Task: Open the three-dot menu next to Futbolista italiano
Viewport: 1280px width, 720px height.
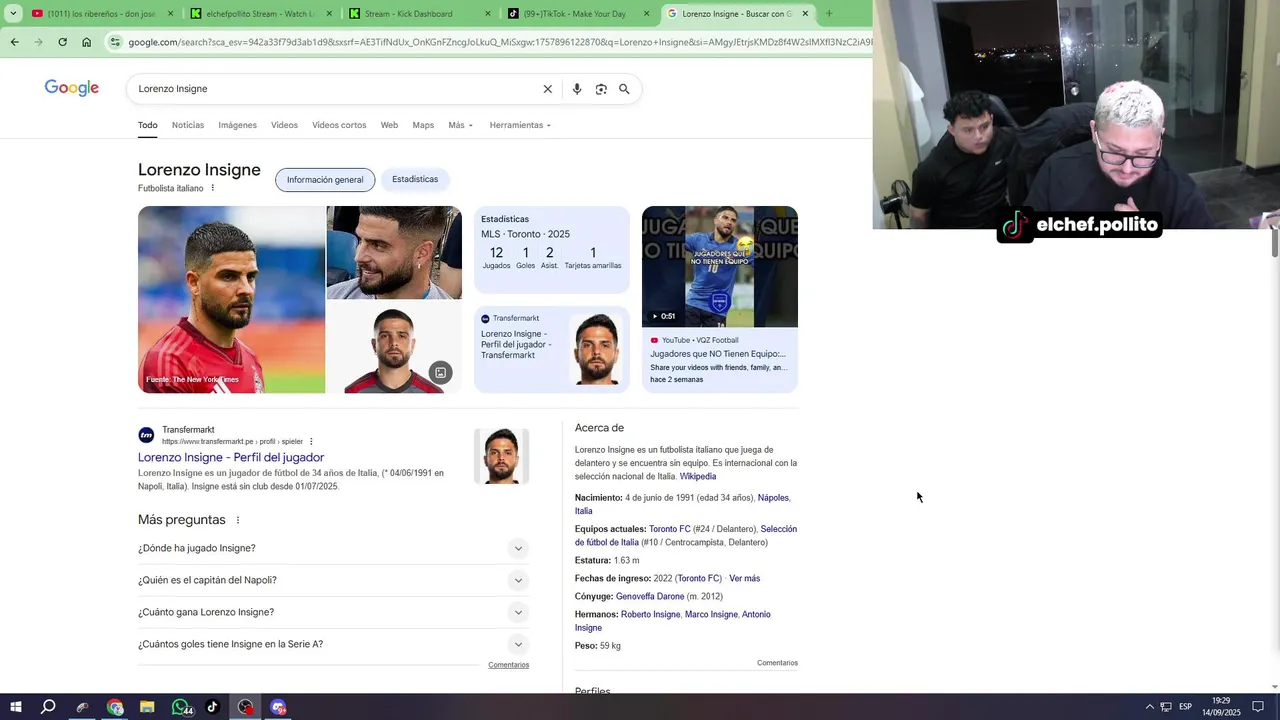Action: tap(212, 188)
